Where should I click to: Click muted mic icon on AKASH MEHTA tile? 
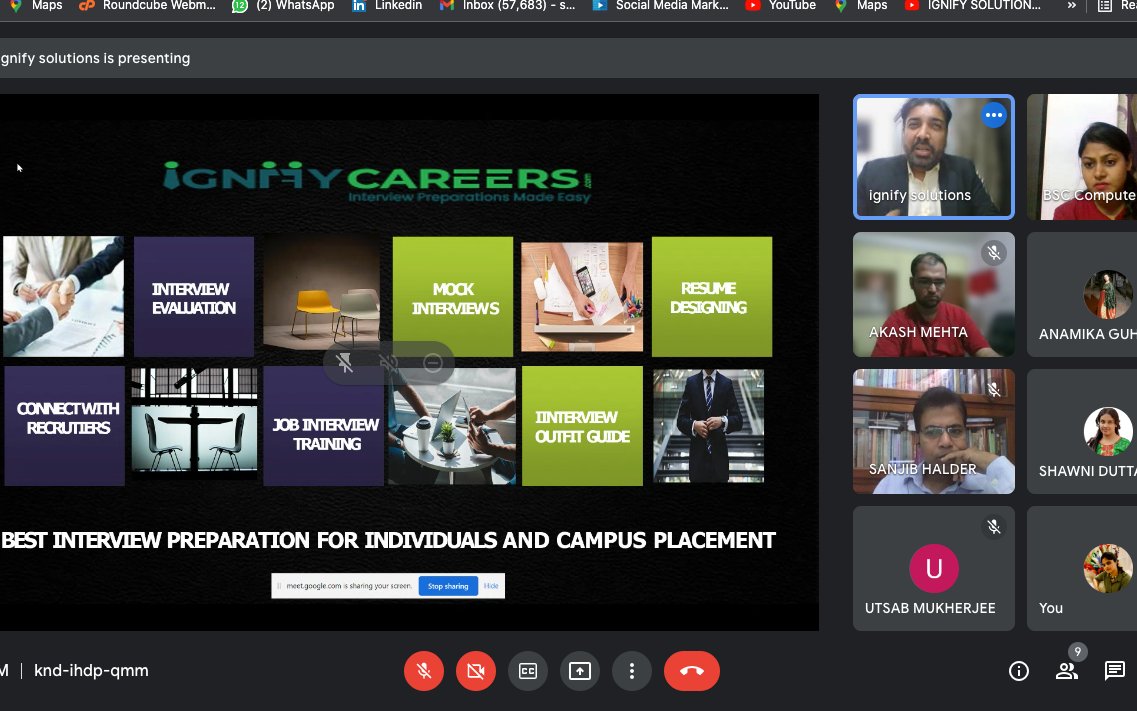pos(993,252)
